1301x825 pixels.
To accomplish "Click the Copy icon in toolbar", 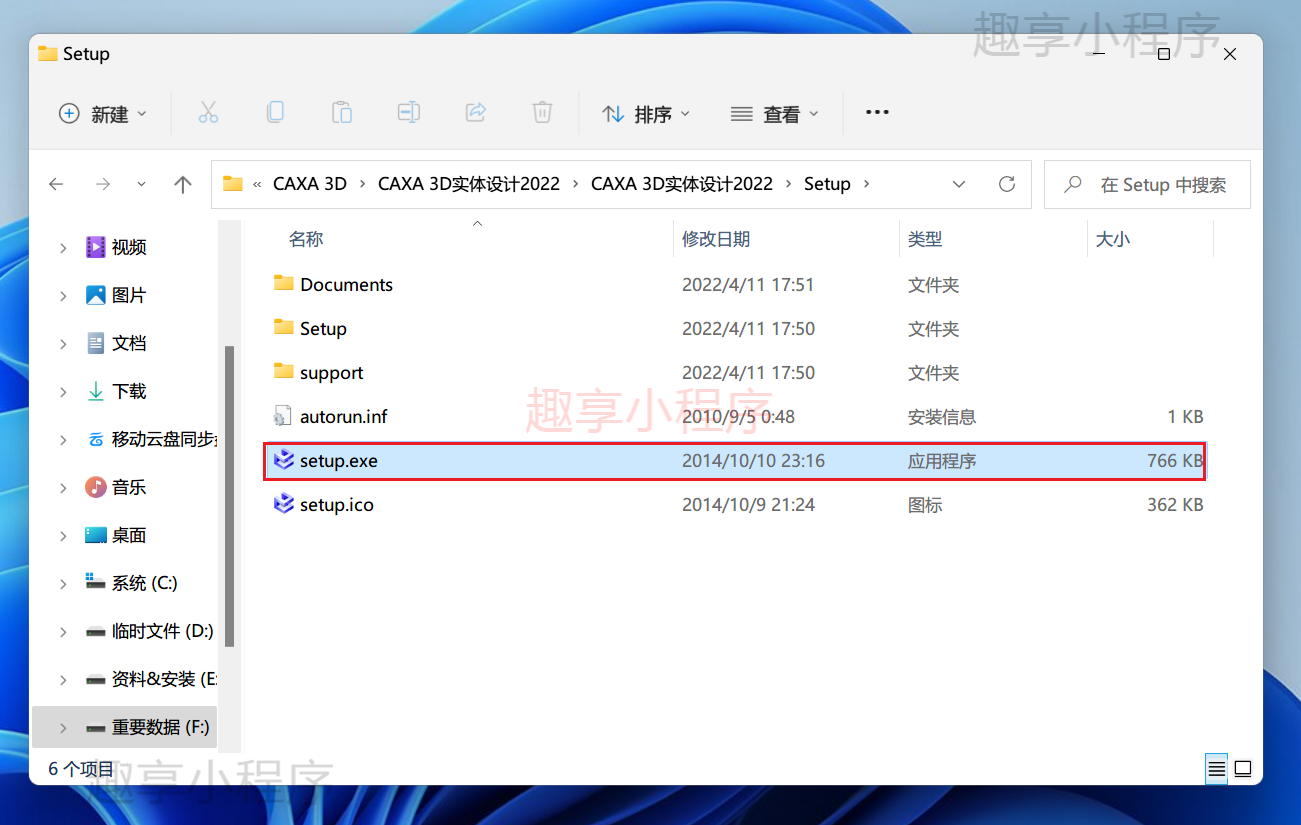I will [x=275, y=113].
